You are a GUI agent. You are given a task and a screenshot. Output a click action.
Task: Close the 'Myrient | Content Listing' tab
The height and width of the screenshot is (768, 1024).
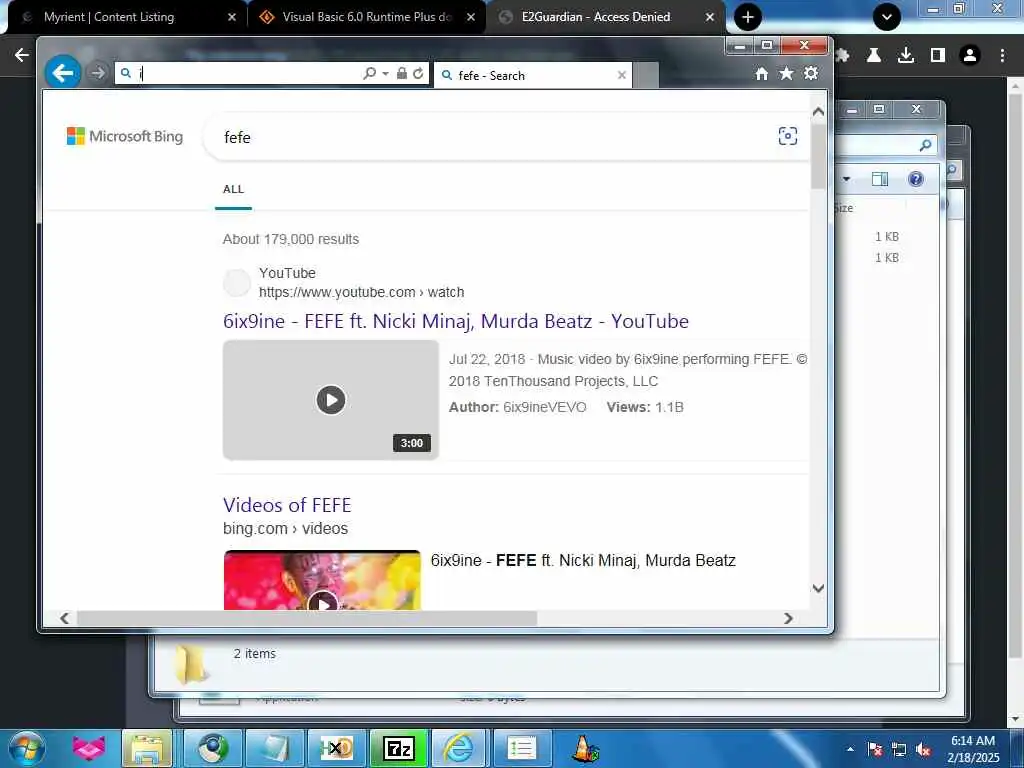(232, 18)
